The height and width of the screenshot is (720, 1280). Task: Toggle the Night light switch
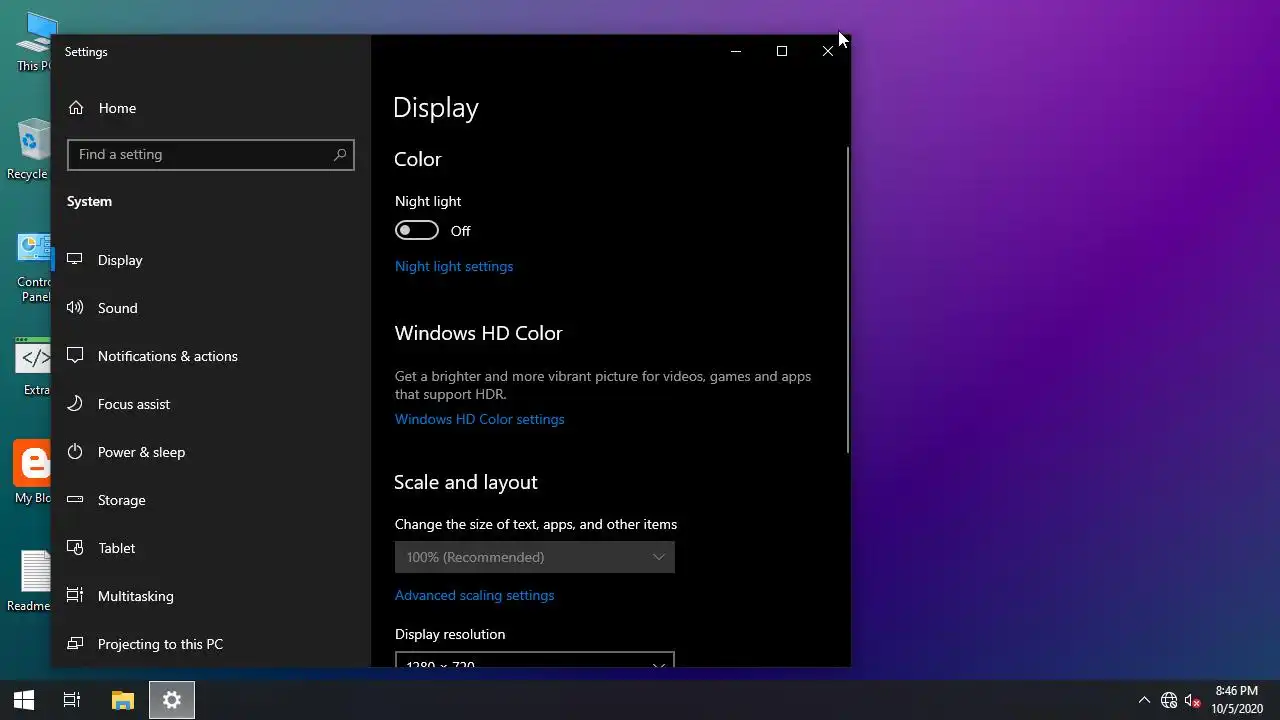click(x=417, y=230)
